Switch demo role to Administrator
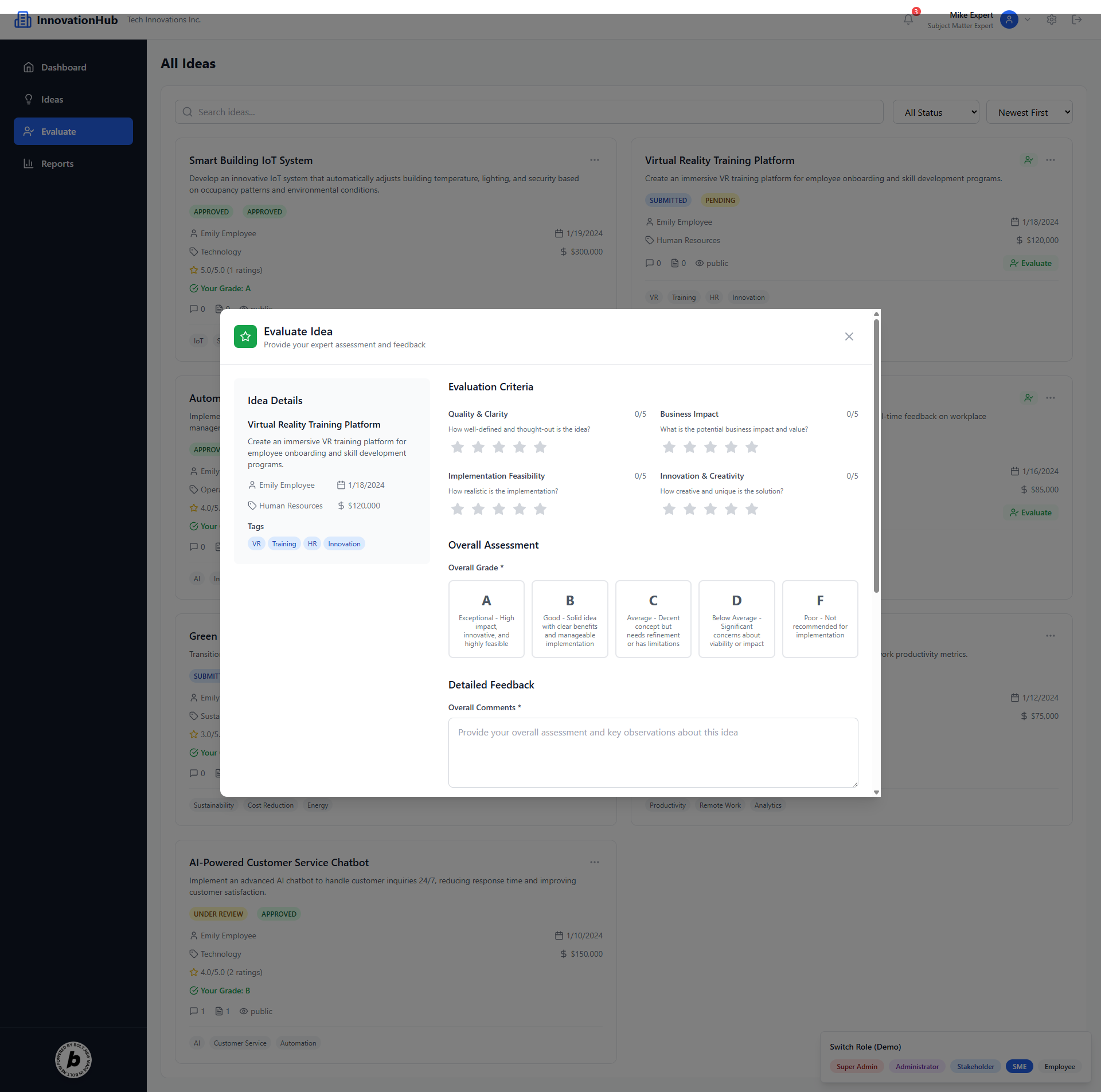1101x1092 pixels. [x=917, y=1067]
